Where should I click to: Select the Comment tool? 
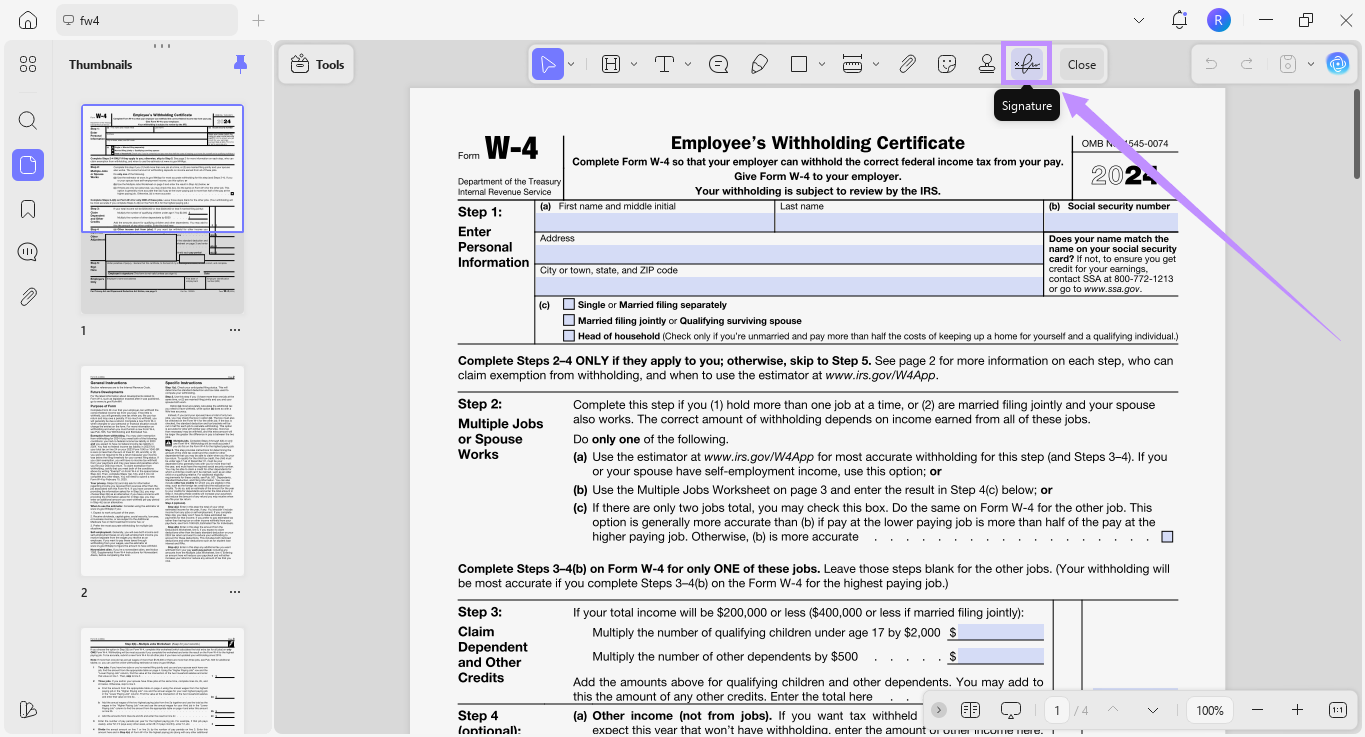pyautogui.click(x=718, y=63)
